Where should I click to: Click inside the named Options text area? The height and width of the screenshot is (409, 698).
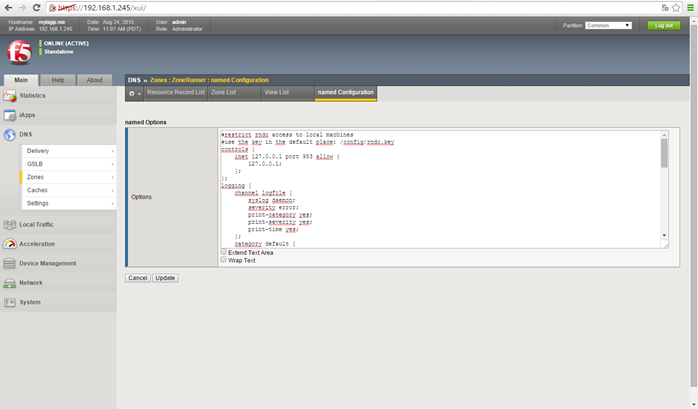point(440,190)
